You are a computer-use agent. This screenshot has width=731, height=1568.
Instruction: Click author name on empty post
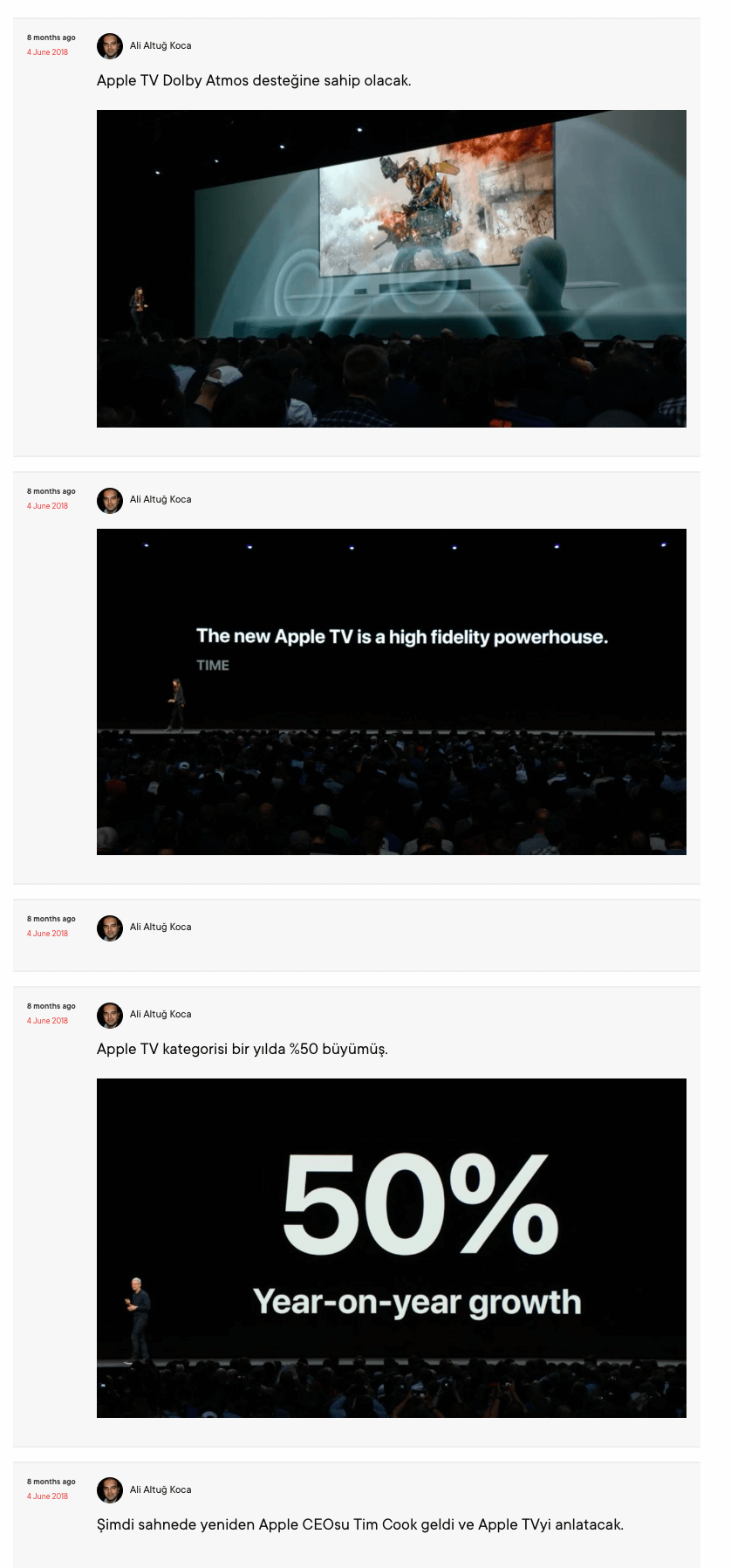(161, 927)
